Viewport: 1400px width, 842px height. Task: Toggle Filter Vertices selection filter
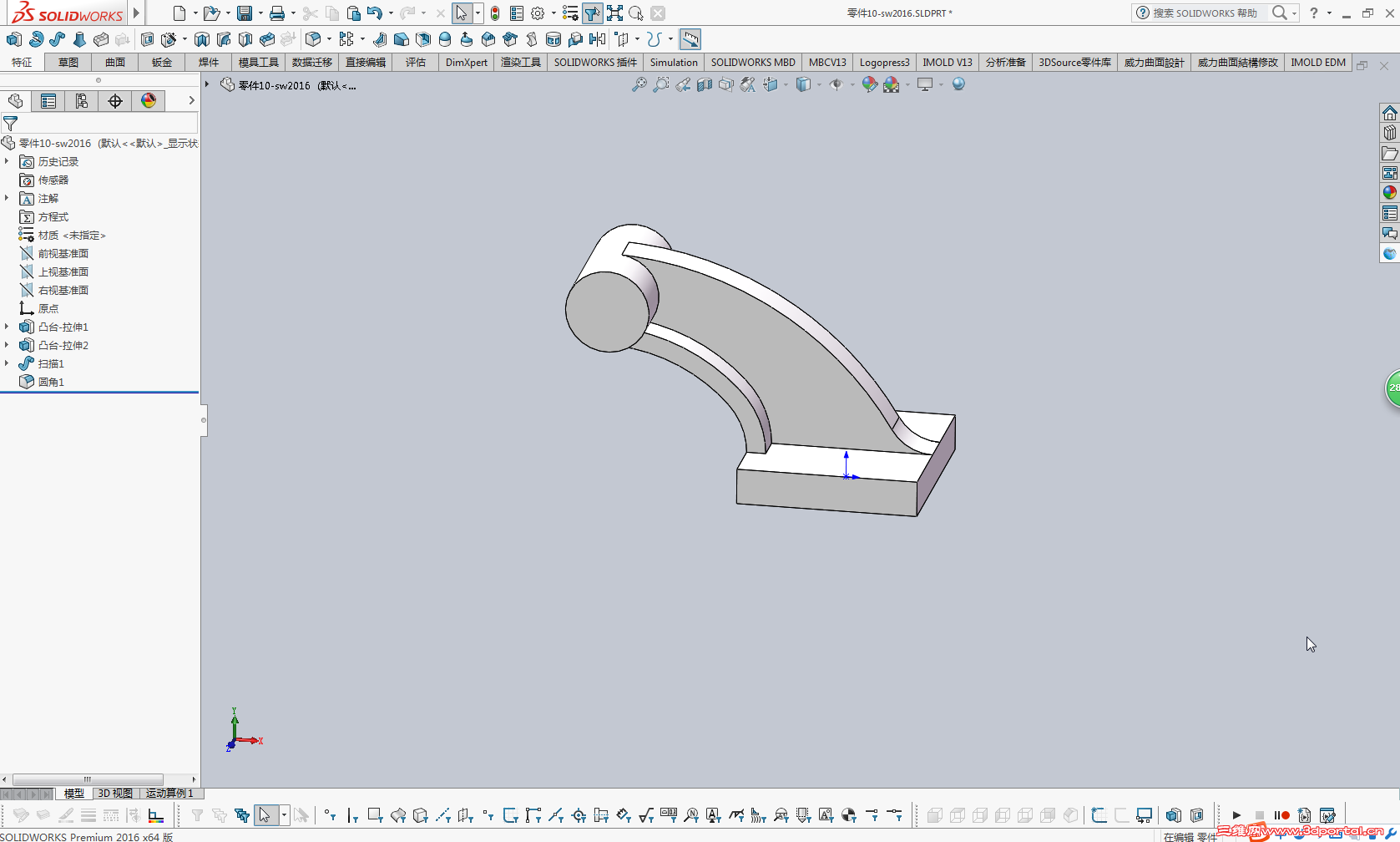point(331,815)
